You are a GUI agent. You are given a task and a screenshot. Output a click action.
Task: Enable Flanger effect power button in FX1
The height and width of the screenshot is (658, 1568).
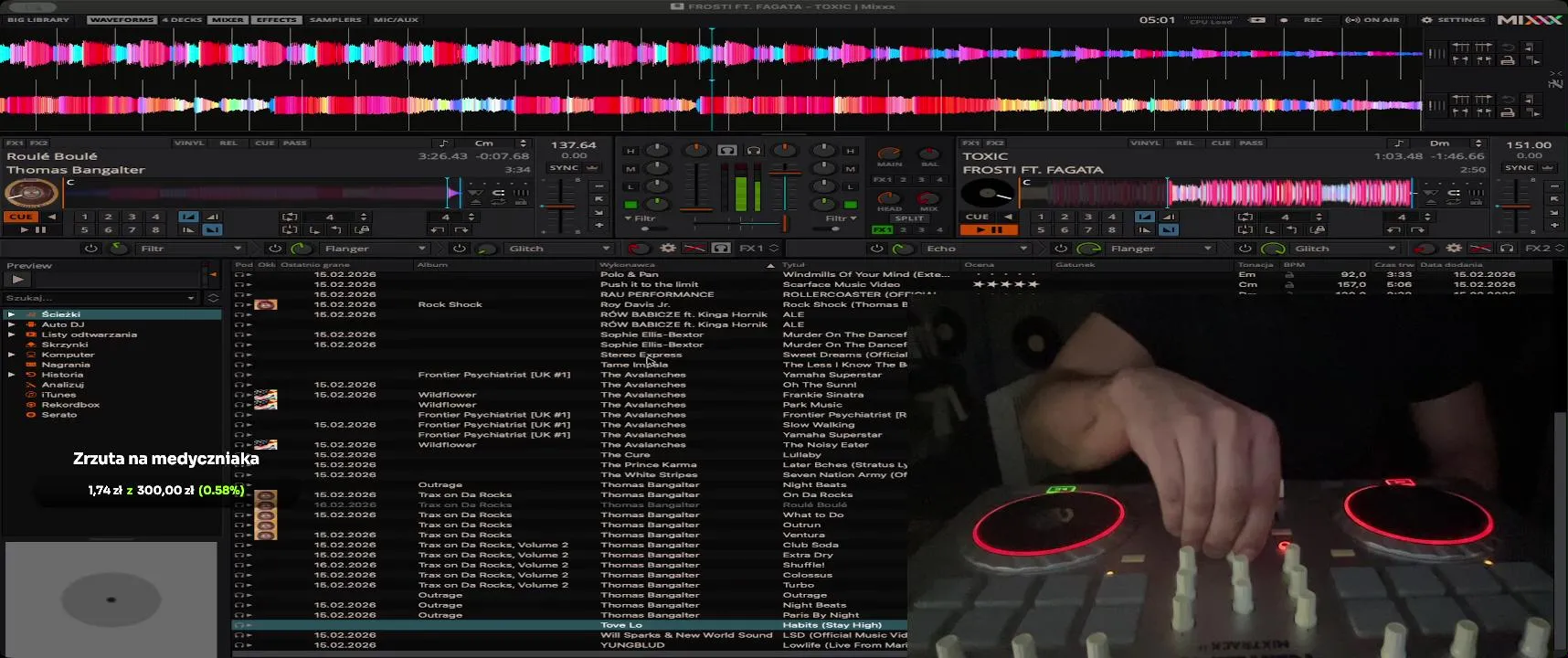click(x=275, y=249)
